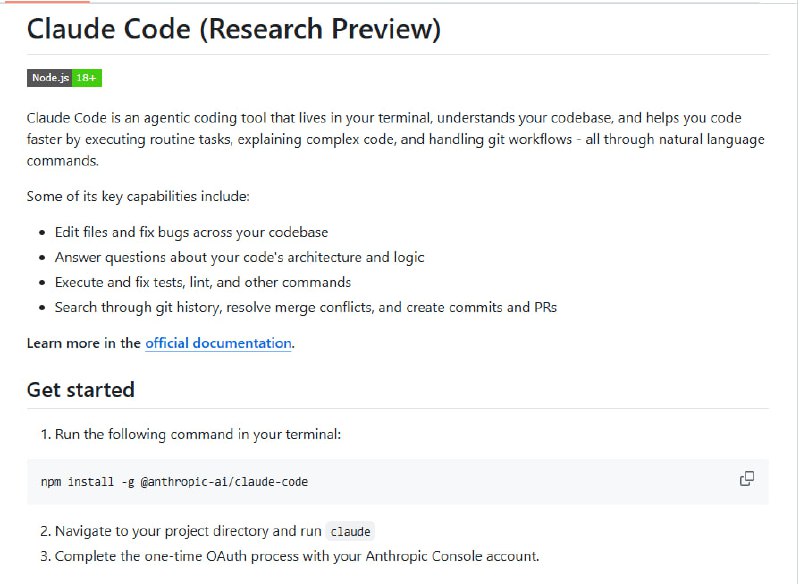Click the 'Learn more in the' text
This screenshot has height=584, width=800.
click(x=84, y=343)
